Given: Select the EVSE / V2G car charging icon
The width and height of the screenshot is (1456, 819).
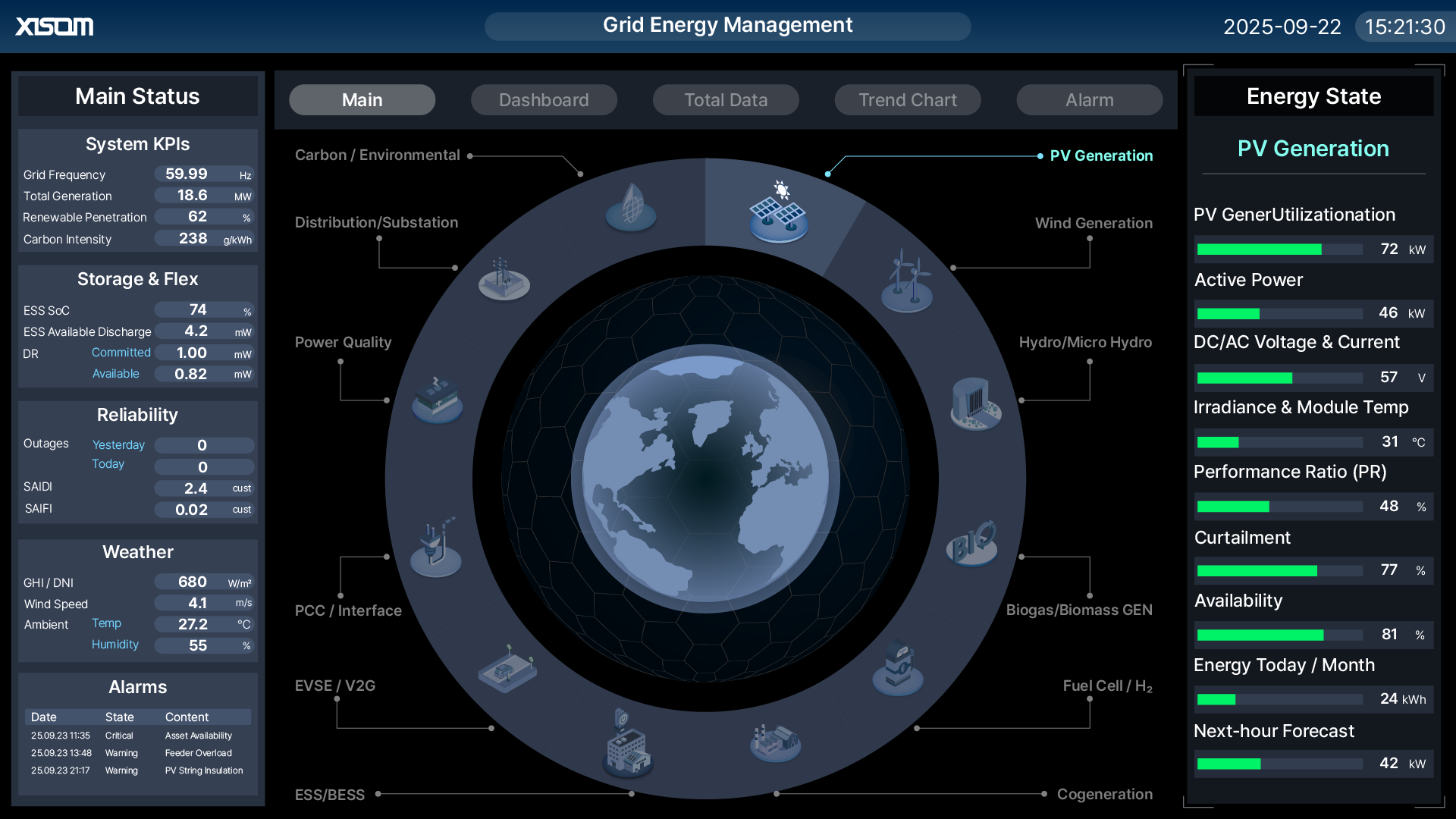Looking at the screenshot, I should 507,670.
